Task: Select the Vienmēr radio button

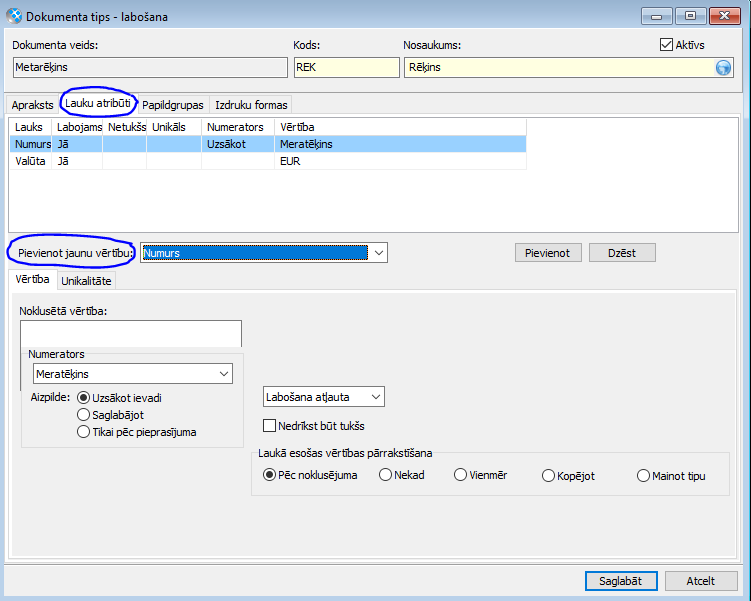Action: [x=460, y=475]
